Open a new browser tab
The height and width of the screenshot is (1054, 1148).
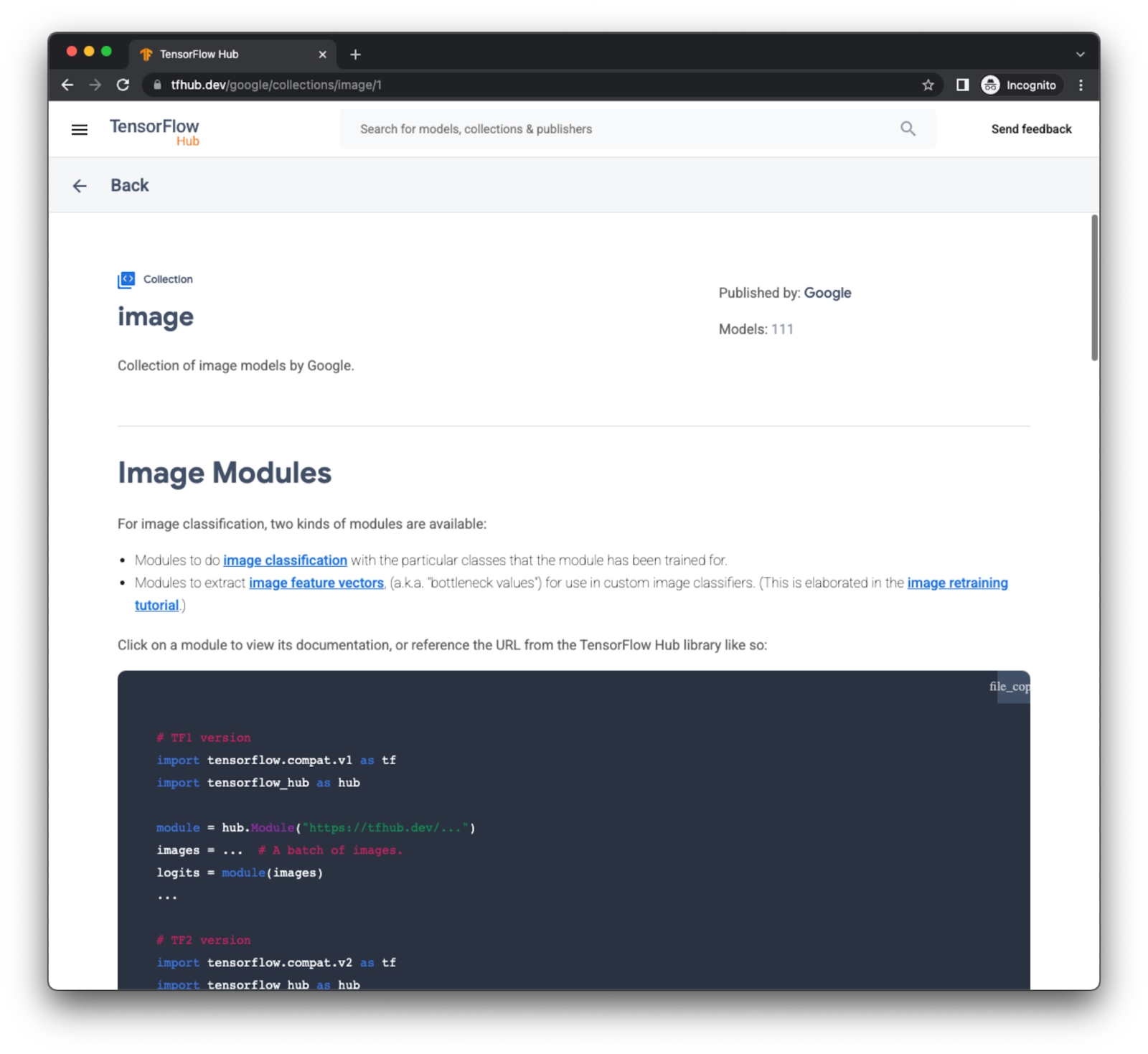[x=355, y=54]
